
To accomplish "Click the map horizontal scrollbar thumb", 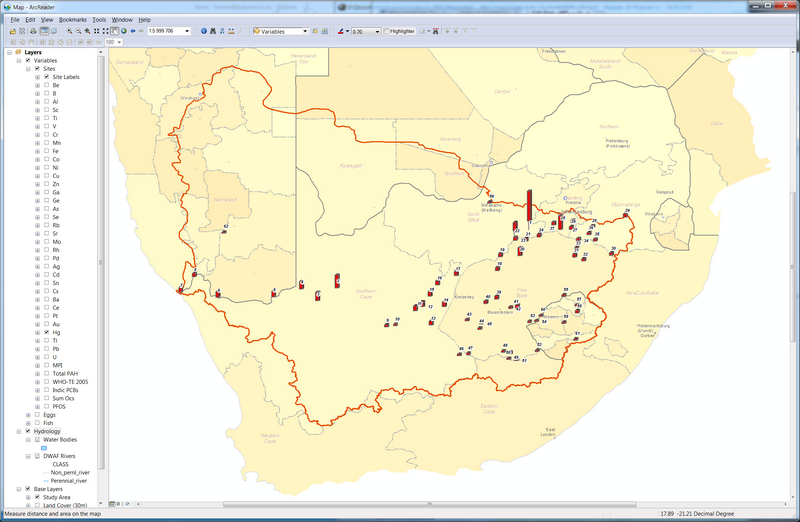I will tap(429, 504).
